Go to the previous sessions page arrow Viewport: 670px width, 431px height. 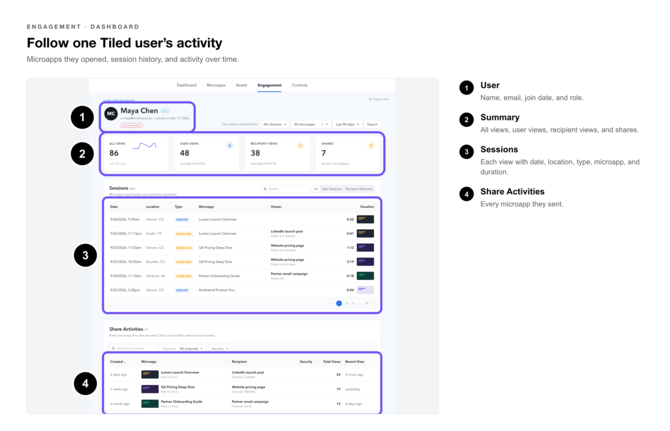coord(332,304)
